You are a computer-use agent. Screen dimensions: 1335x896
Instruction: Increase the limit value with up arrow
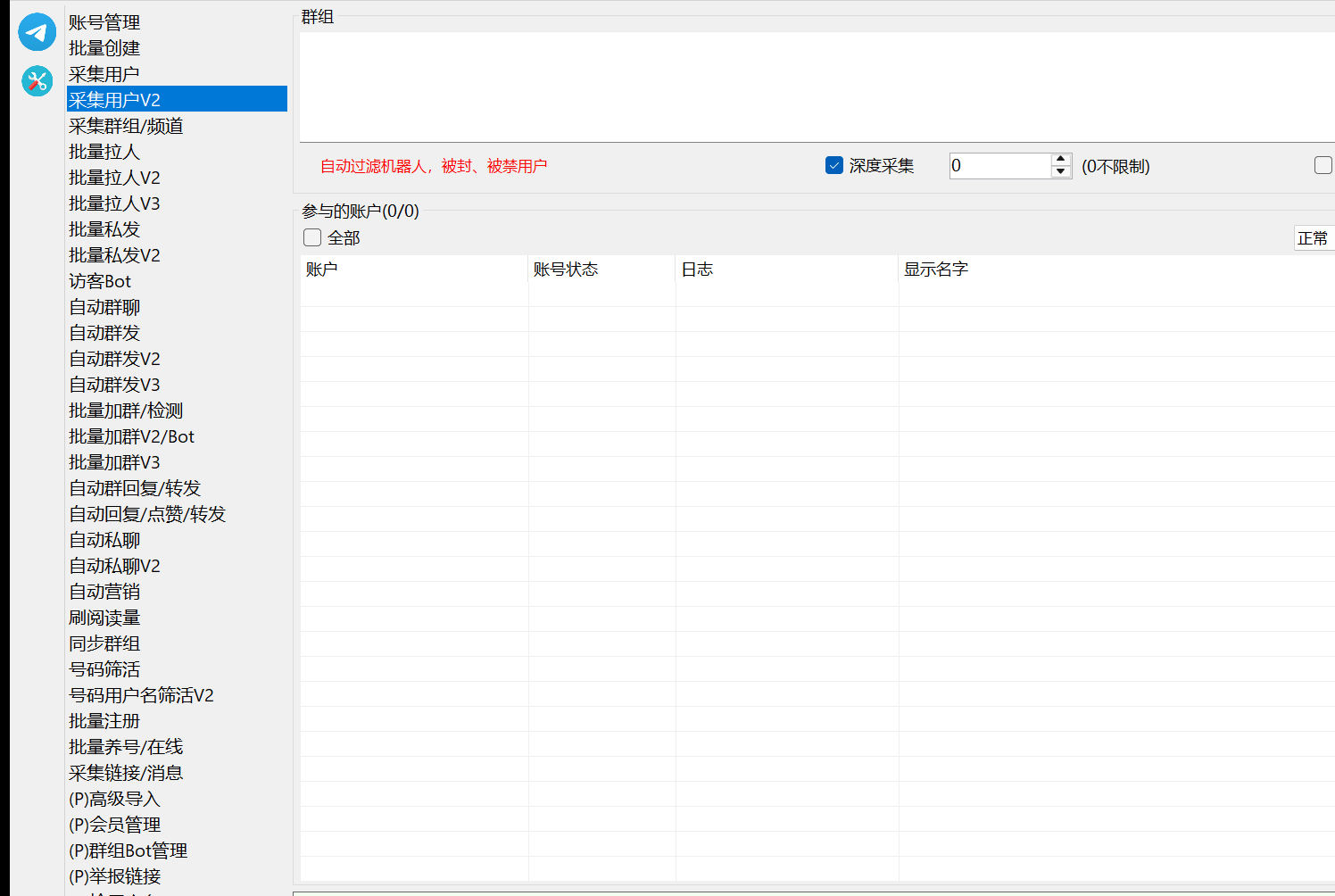coord(1061,159)
